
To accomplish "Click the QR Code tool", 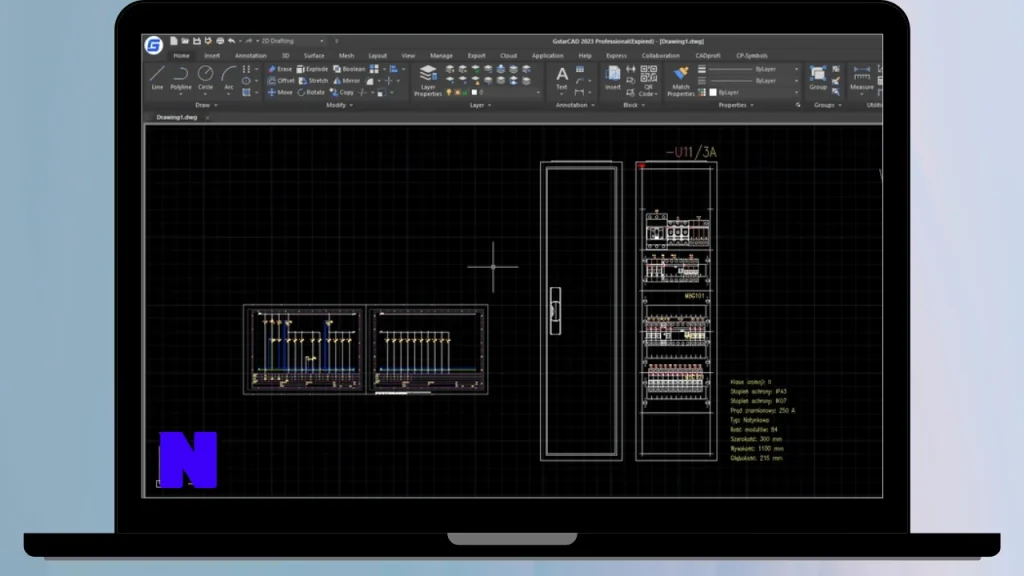I will (x=648, y=80).
